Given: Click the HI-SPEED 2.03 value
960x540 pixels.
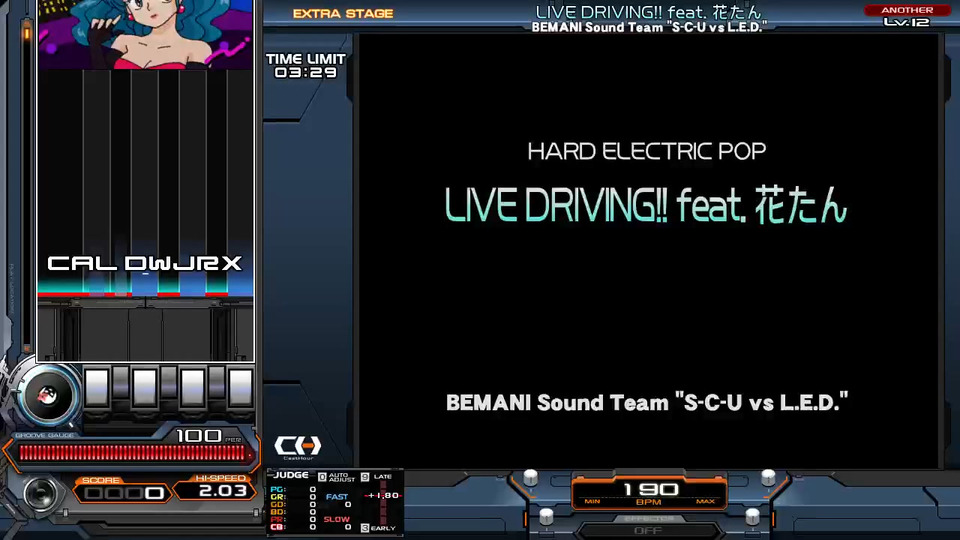Looking at the screenshot, I should pos(222,490).
